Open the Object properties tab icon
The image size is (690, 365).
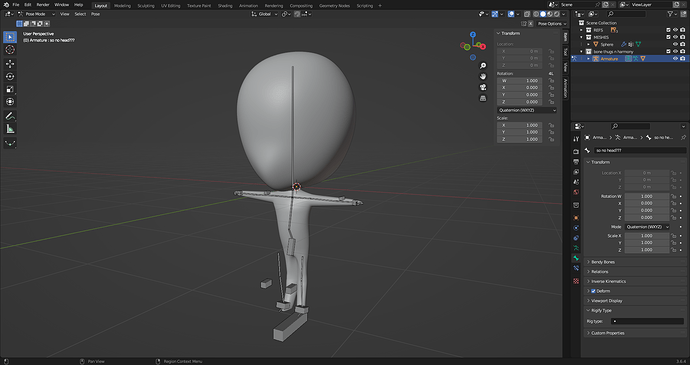pos(576,218)
